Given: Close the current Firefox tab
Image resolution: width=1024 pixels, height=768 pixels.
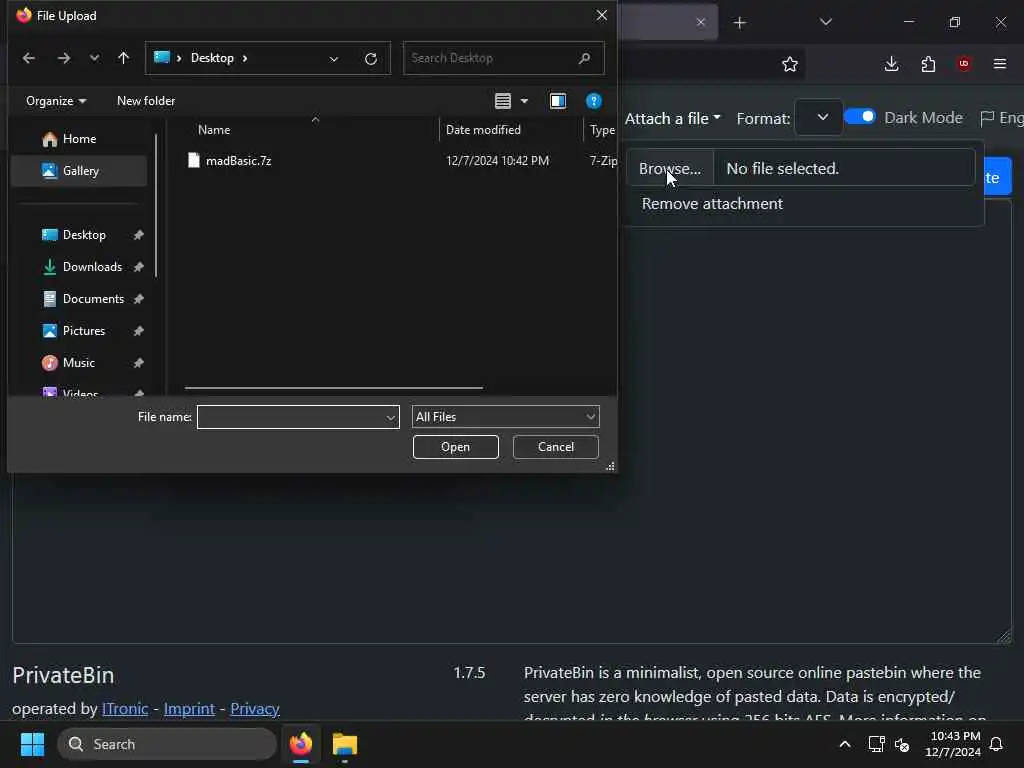Looking at the screenshot, I should click(x=701, y=22).
